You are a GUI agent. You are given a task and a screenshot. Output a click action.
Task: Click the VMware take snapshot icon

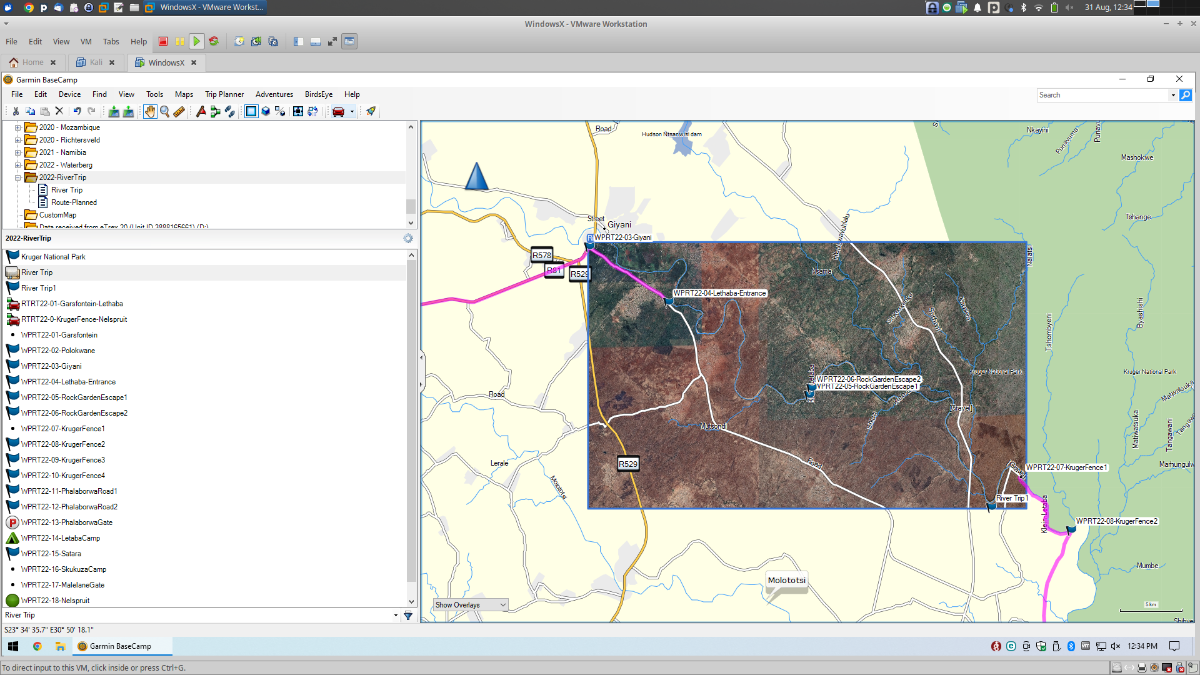[240, 41]
